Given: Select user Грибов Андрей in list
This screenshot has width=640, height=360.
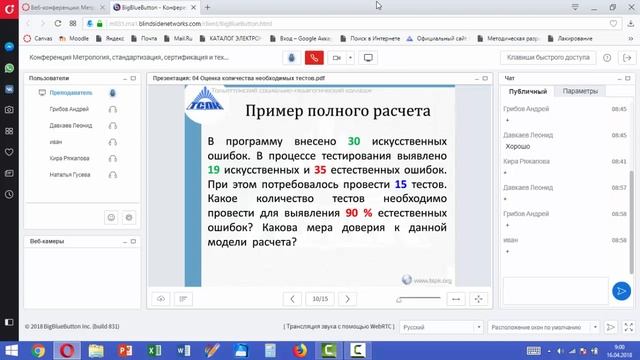Looking at the screenshot, I should click(x=69, y=109).
